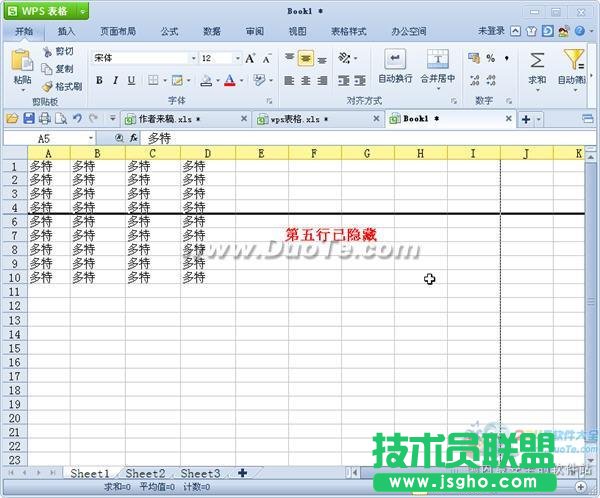This screenshot has height=498, width=600.
Task: Toggle the middle vertical align button
Action: [x=306, y=58]
